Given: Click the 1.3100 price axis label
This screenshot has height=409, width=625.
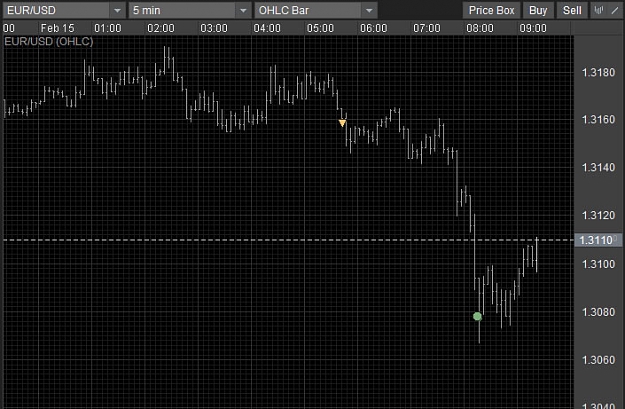Looking at the screenshot, I should [x=598, y=264].
